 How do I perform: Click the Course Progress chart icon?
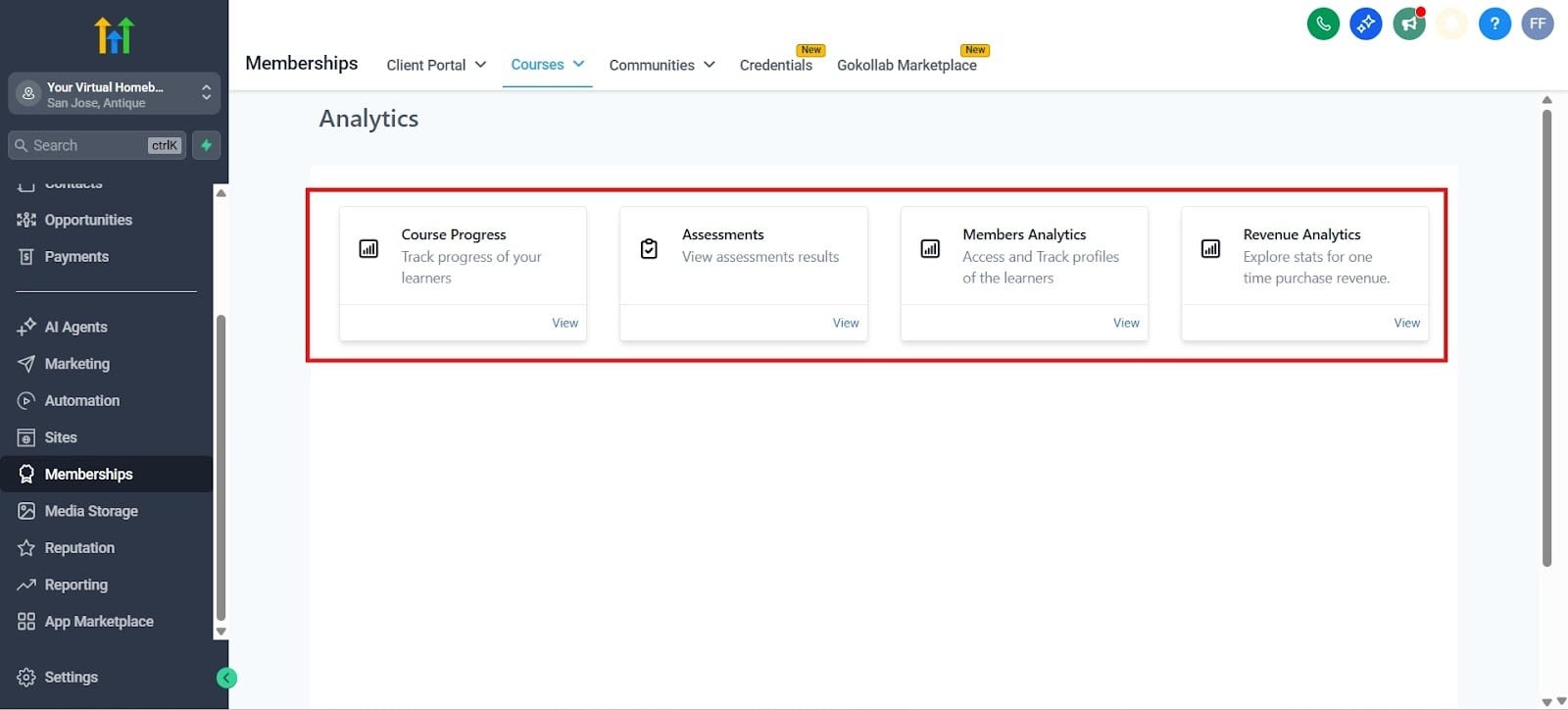click(368, 249)
